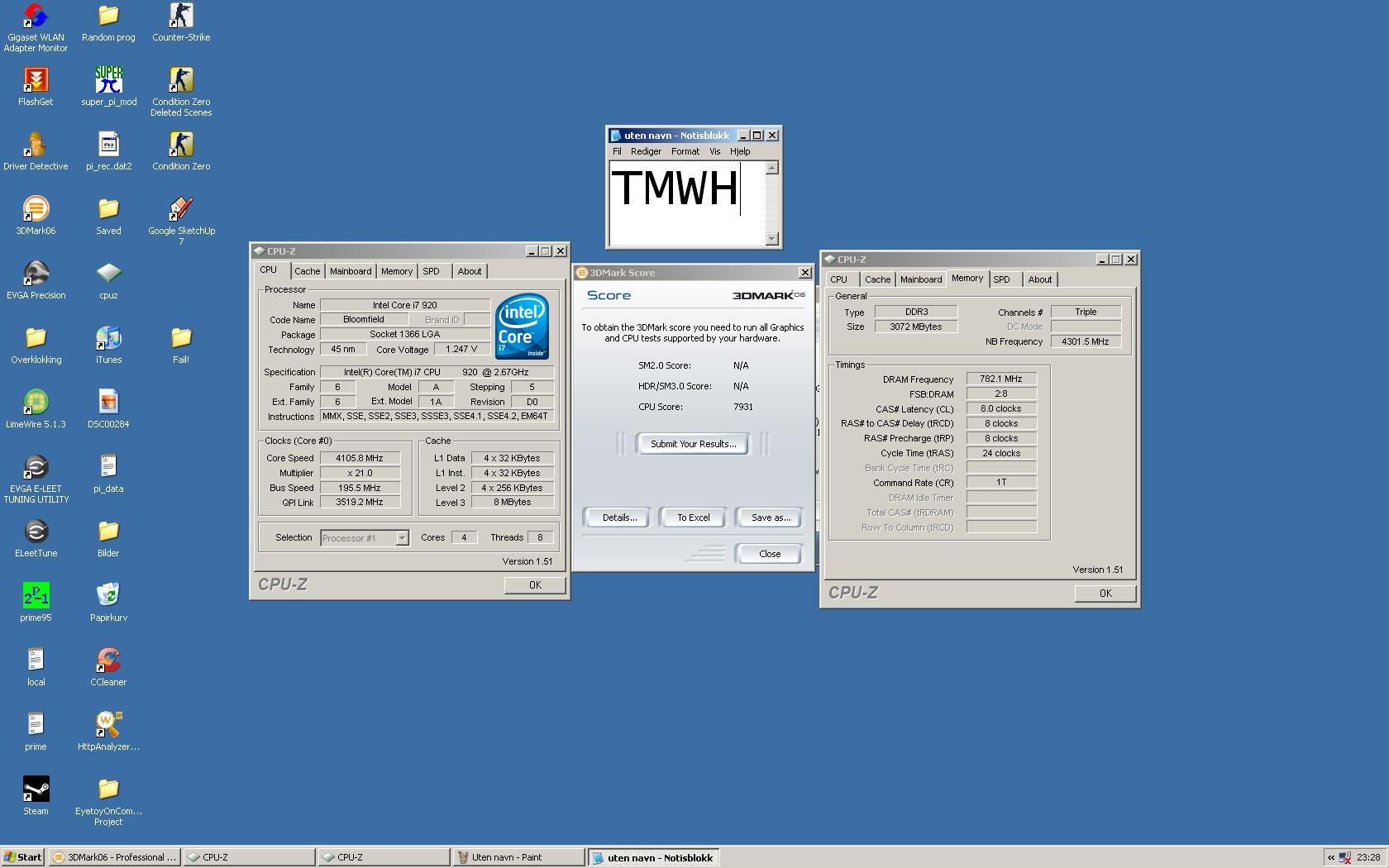This screenshot has width=1389, height=868.
Task: Open Hjelp menu in Notisblokk
Action: pos(740,151)
